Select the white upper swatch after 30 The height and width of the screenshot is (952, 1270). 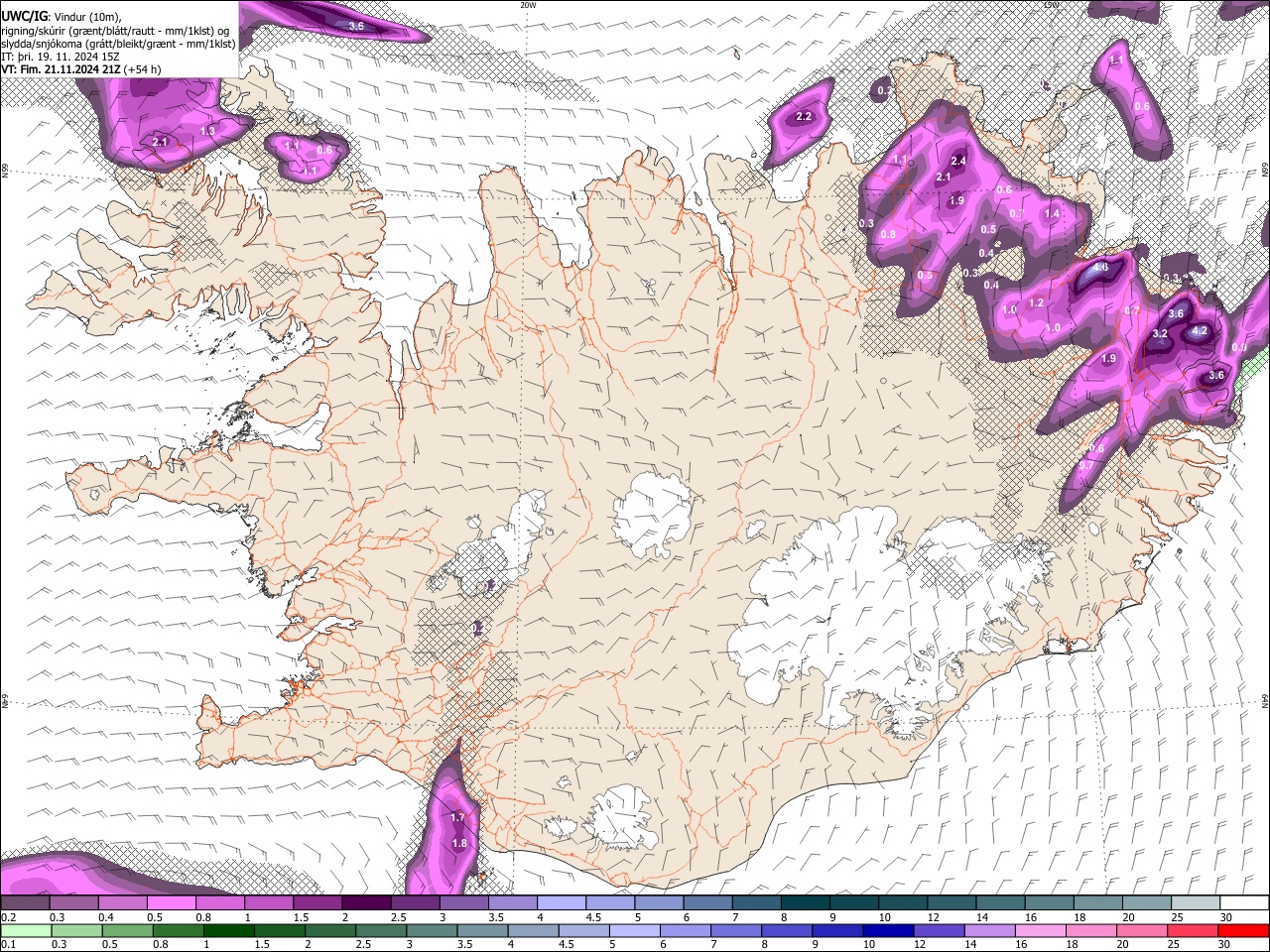(1243, 903)
